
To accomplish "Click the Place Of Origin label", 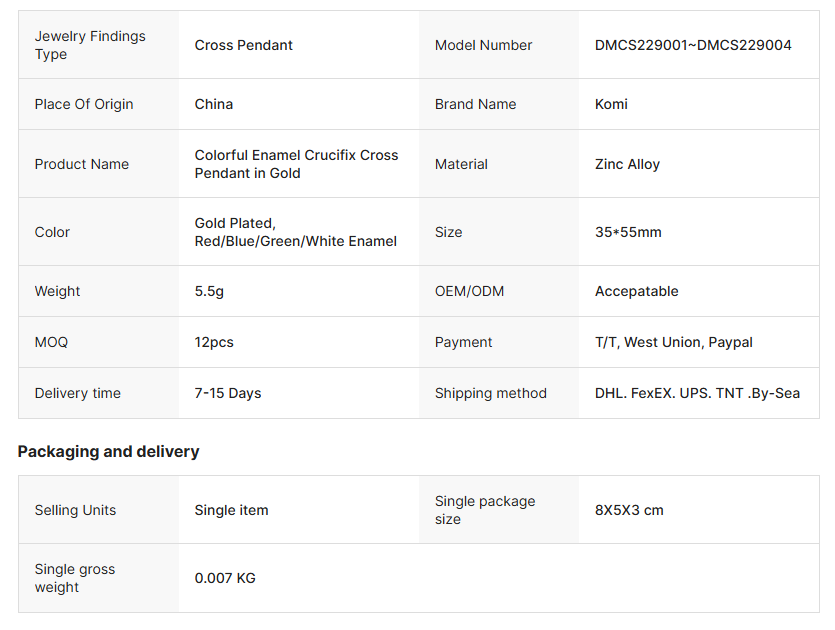I will point(83,104).
